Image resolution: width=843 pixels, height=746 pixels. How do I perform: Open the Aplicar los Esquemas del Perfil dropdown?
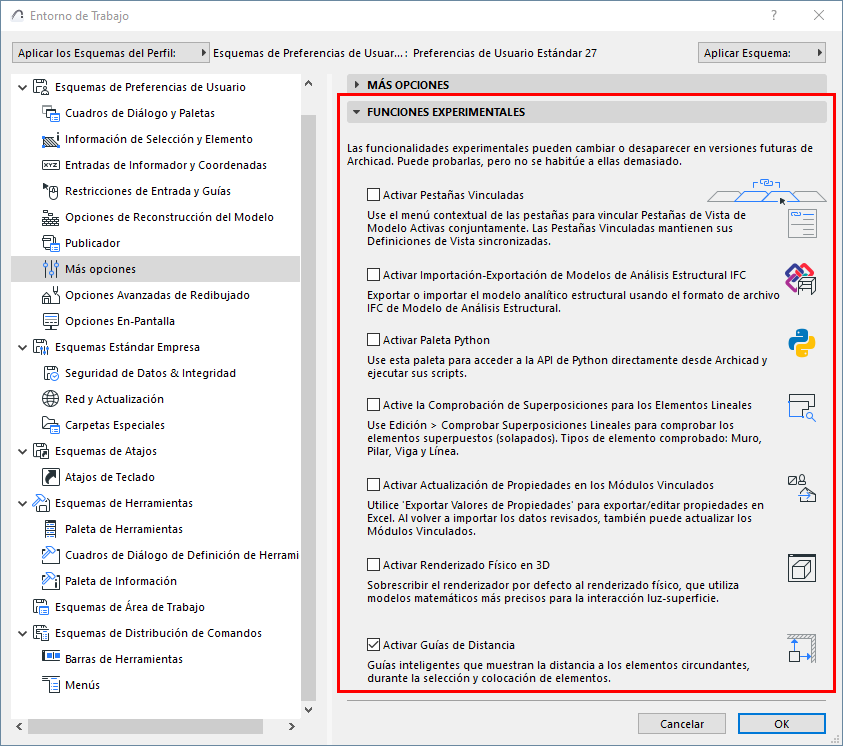[x=111, y=53]
